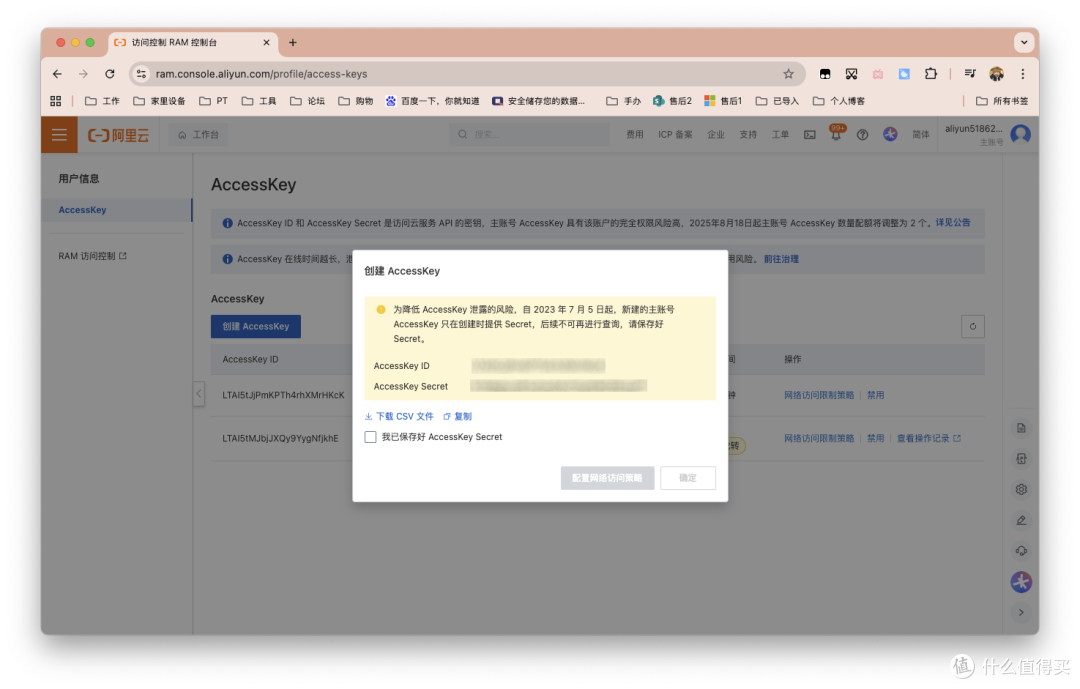Open the user account avatar

pyautogui.click(x=1020, y=134)
